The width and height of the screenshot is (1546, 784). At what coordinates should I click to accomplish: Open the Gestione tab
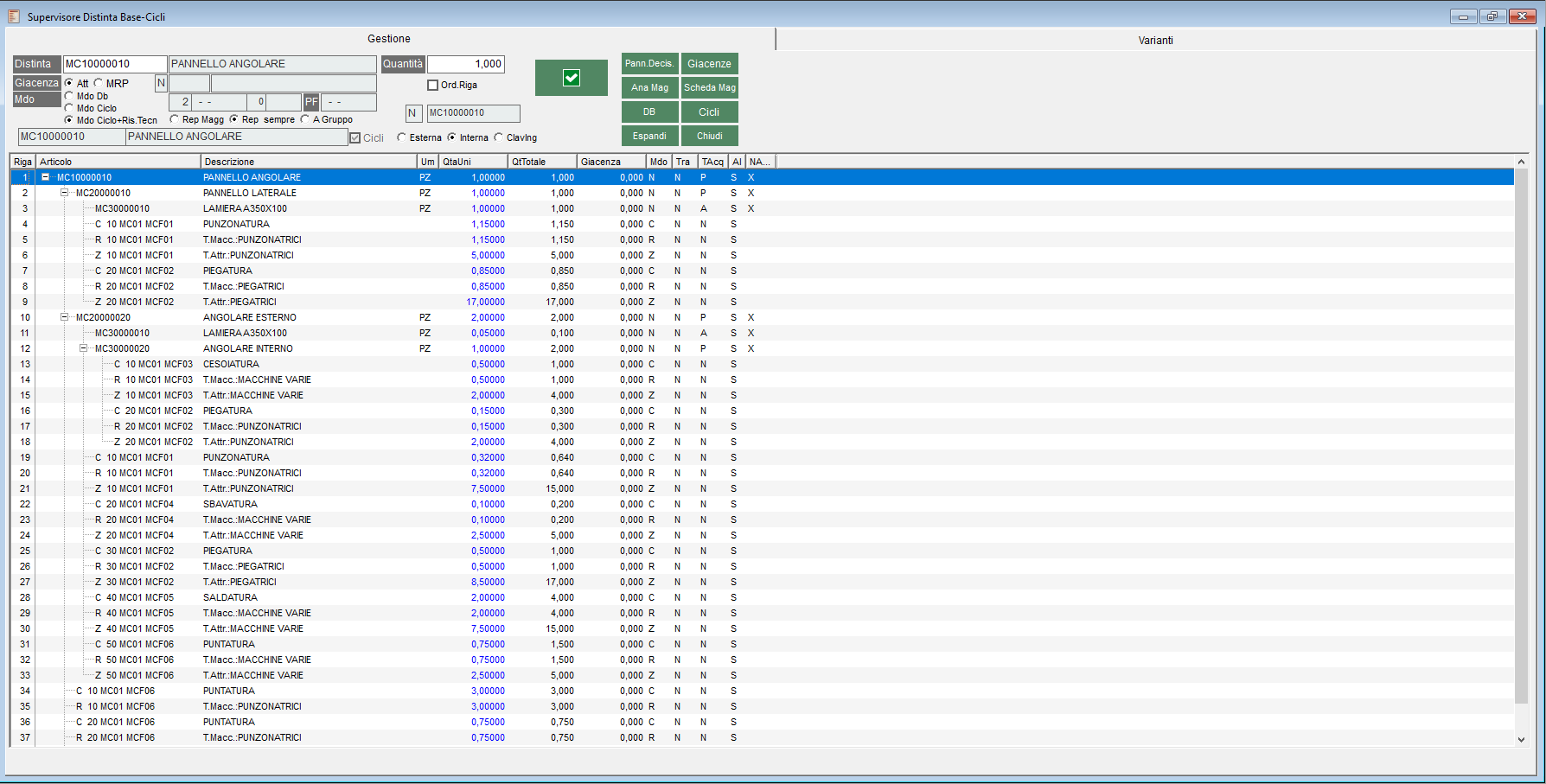click(x=389, y=39)
